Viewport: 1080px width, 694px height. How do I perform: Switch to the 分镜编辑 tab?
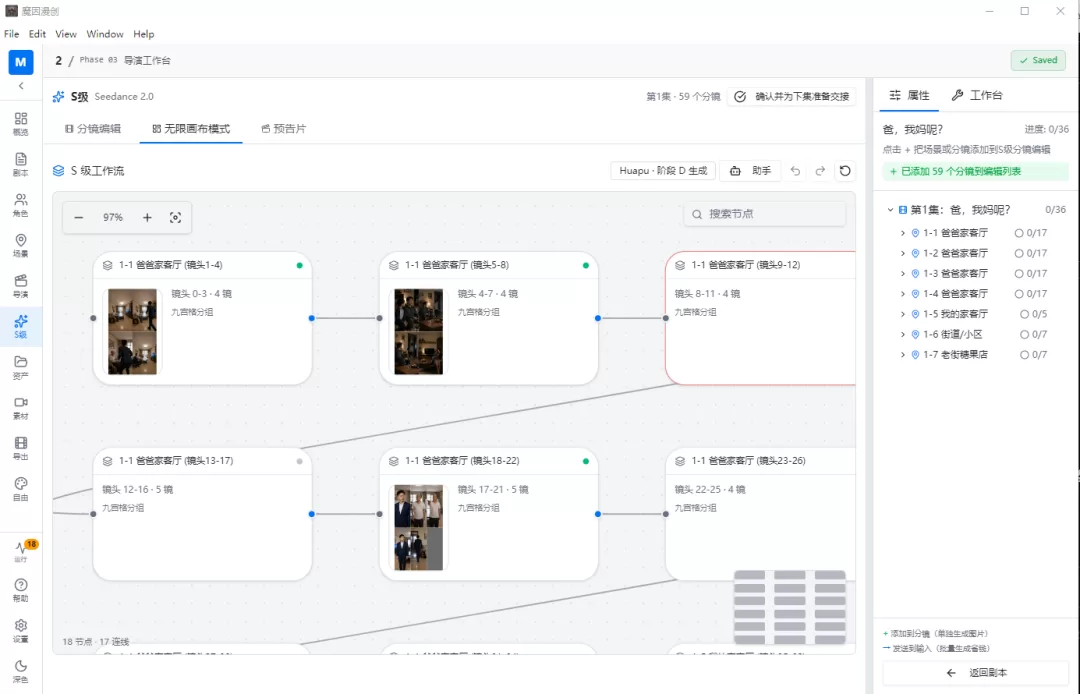[93, 129]
